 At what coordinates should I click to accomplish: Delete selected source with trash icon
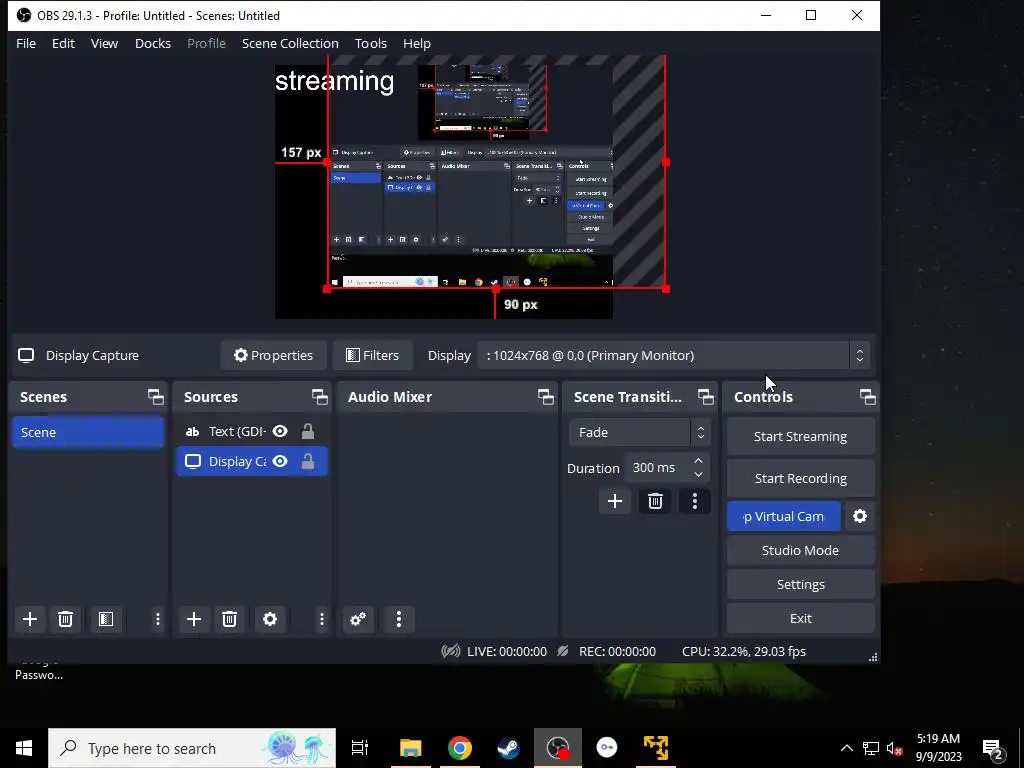pyautogui.click(x=229, y=619)
